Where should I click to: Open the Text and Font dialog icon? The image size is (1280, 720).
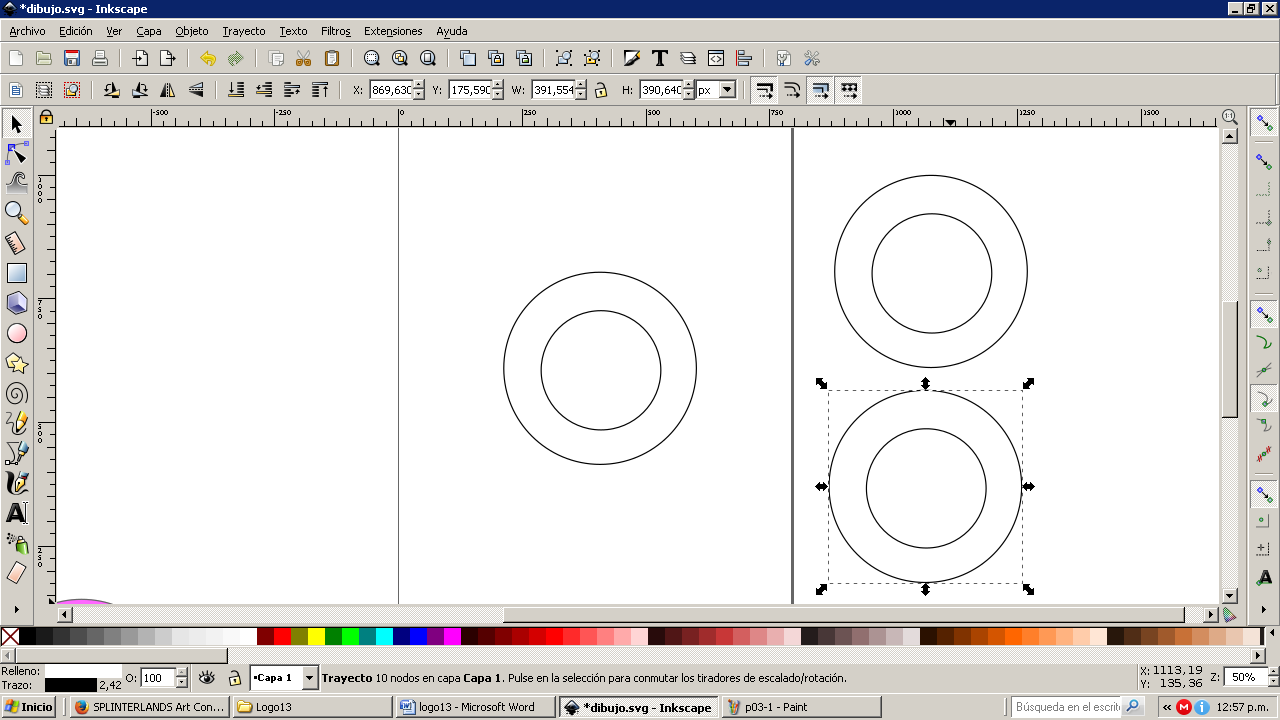click(x=660, y=58)
